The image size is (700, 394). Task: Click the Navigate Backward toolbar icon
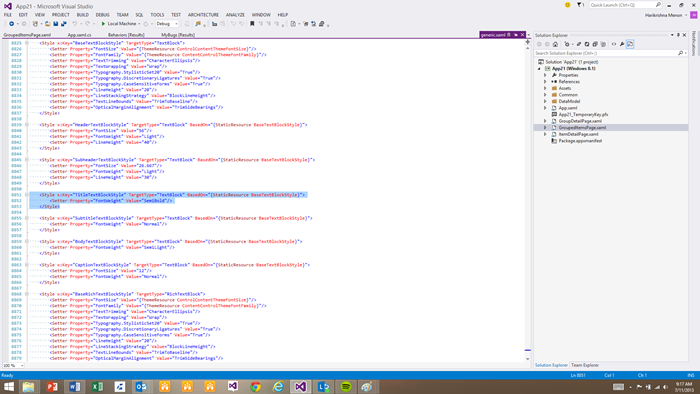point(11,24)
